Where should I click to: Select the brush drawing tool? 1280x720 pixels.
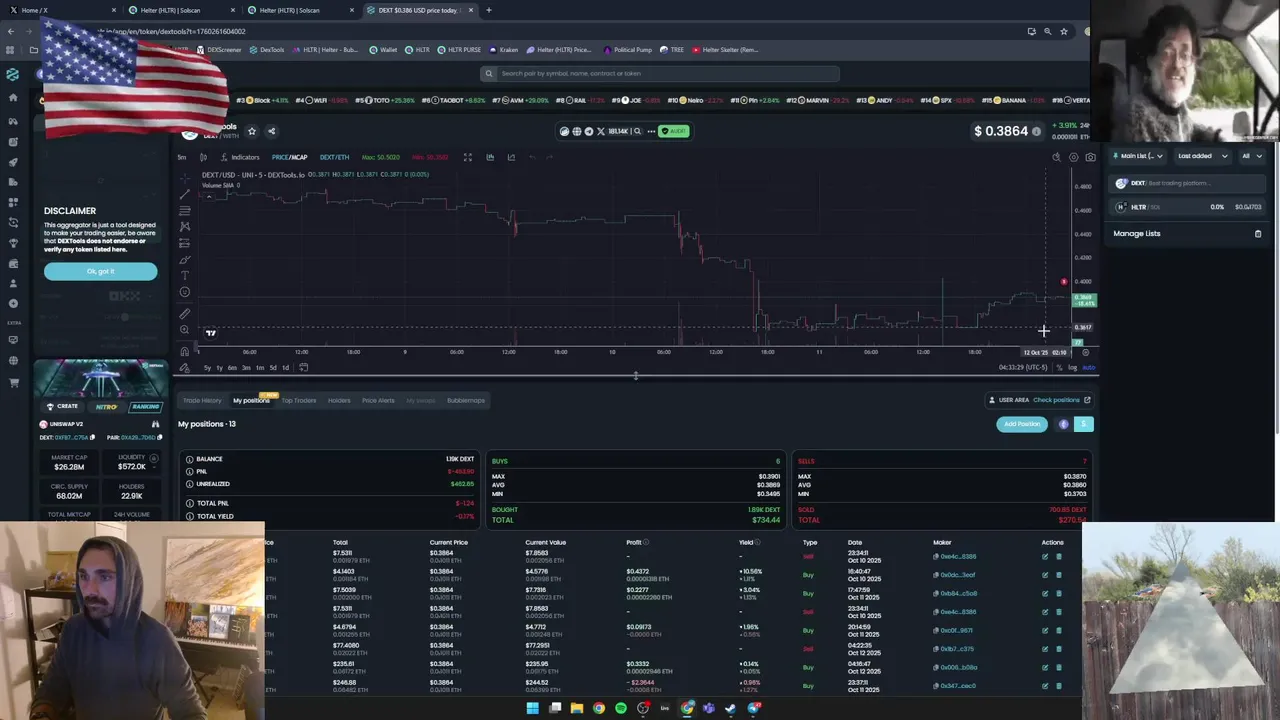[184, 259]
